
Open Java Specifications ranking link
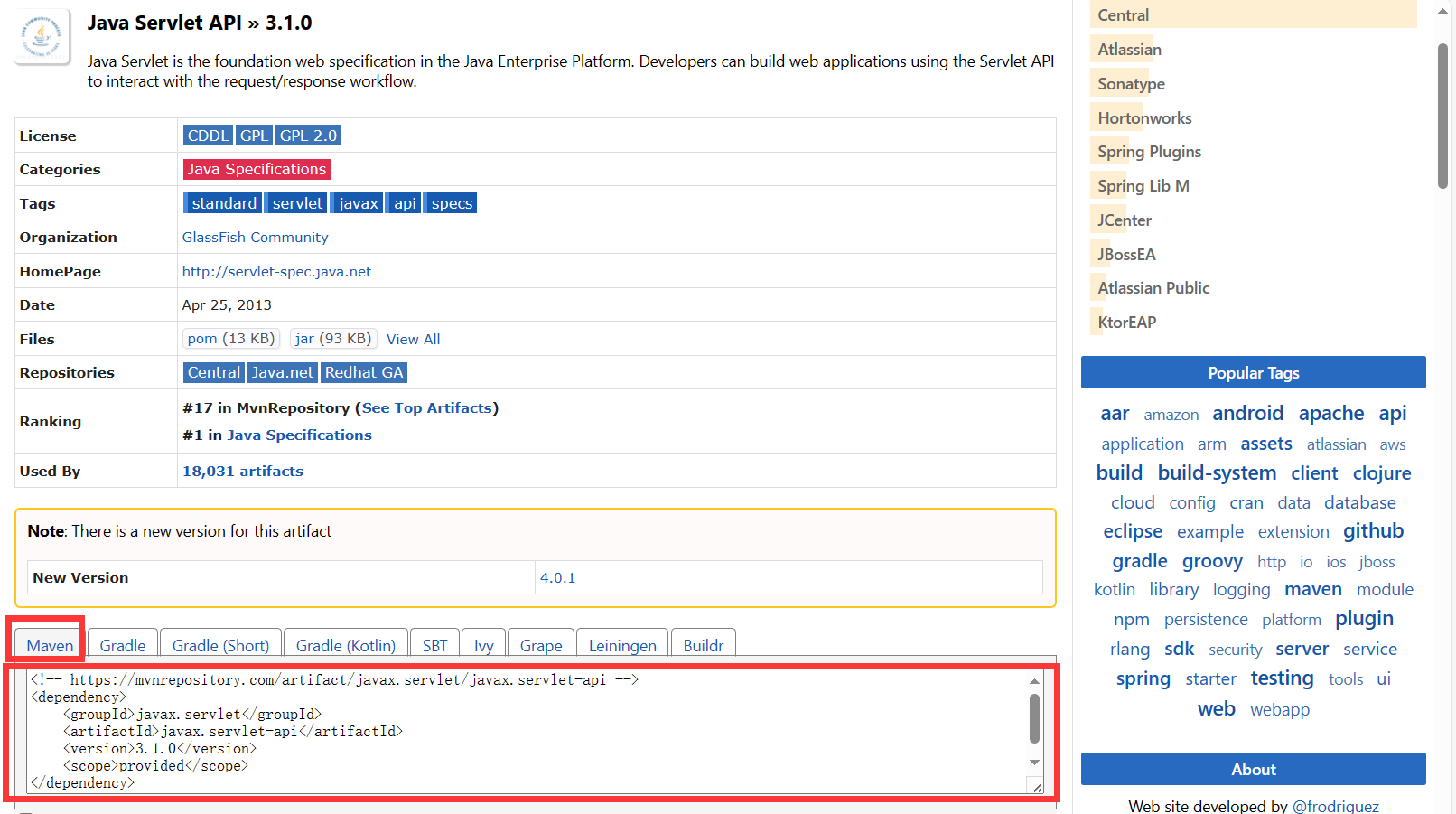pyautogui.click(x=299, y=435)
